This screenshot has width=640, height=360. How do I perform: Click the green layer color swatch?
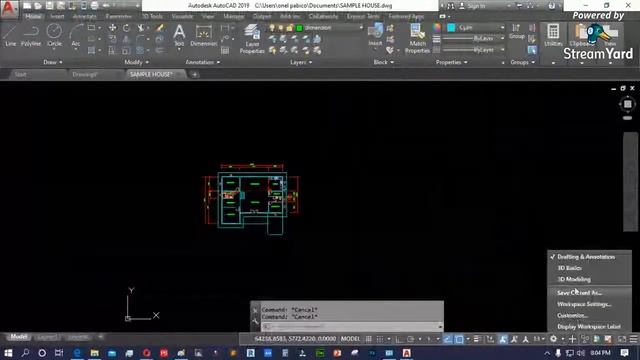pyautogui.click(x=299, y=28)
